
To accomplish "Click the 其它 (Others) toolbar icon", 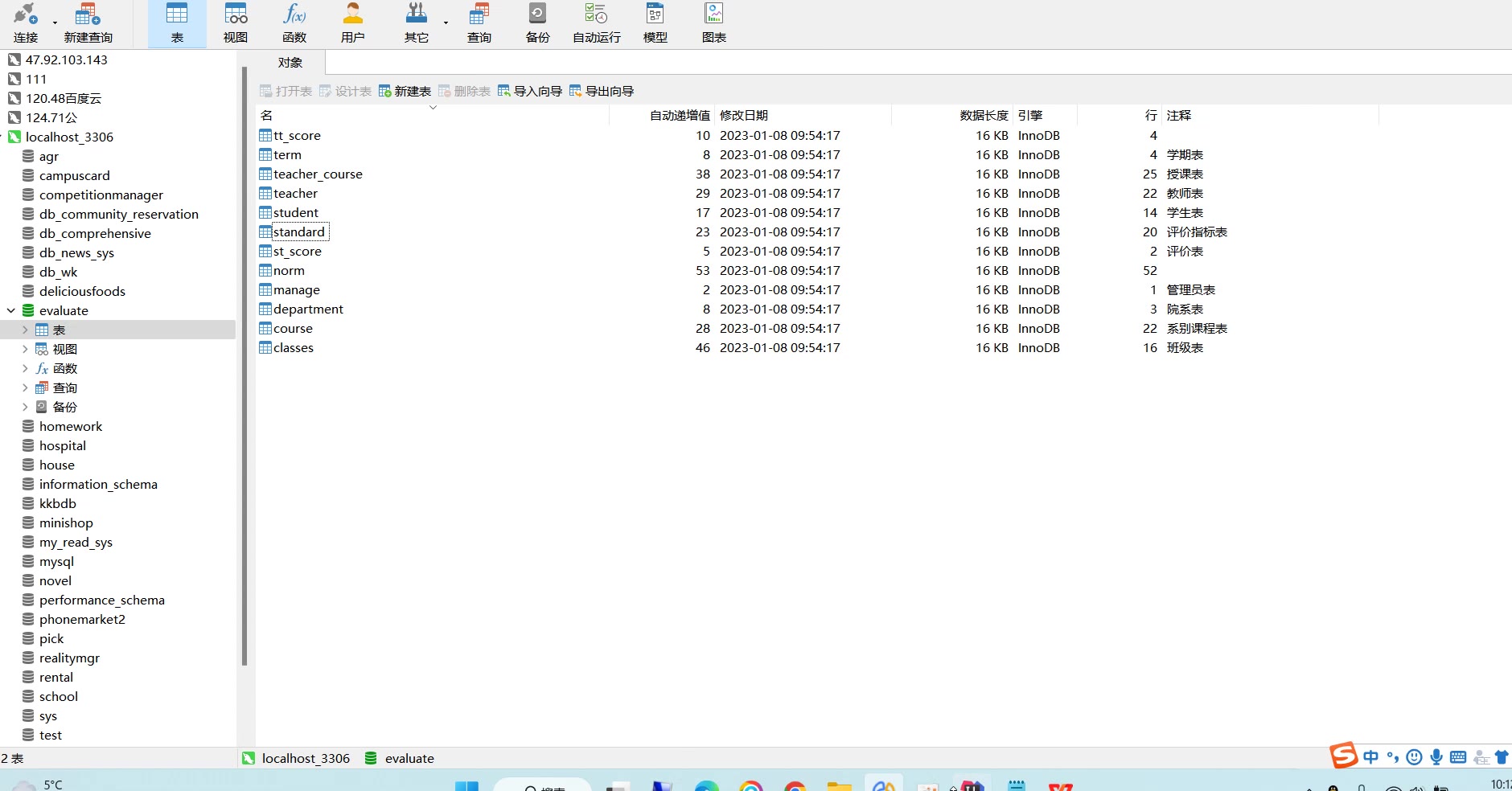I will pos(417,23).
